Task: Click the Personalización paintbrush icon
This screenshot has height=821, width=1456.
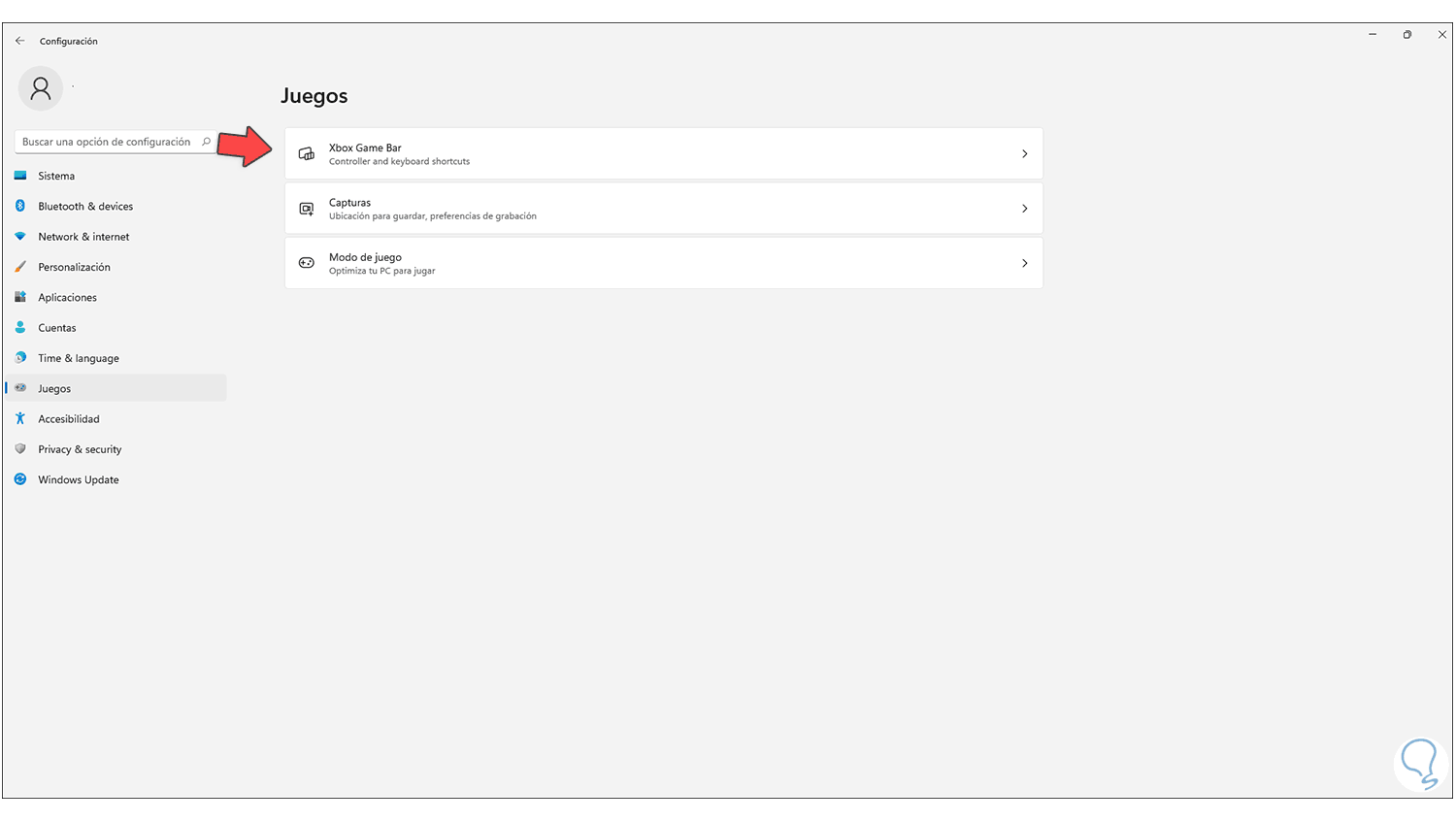Action: click(20, 267)
